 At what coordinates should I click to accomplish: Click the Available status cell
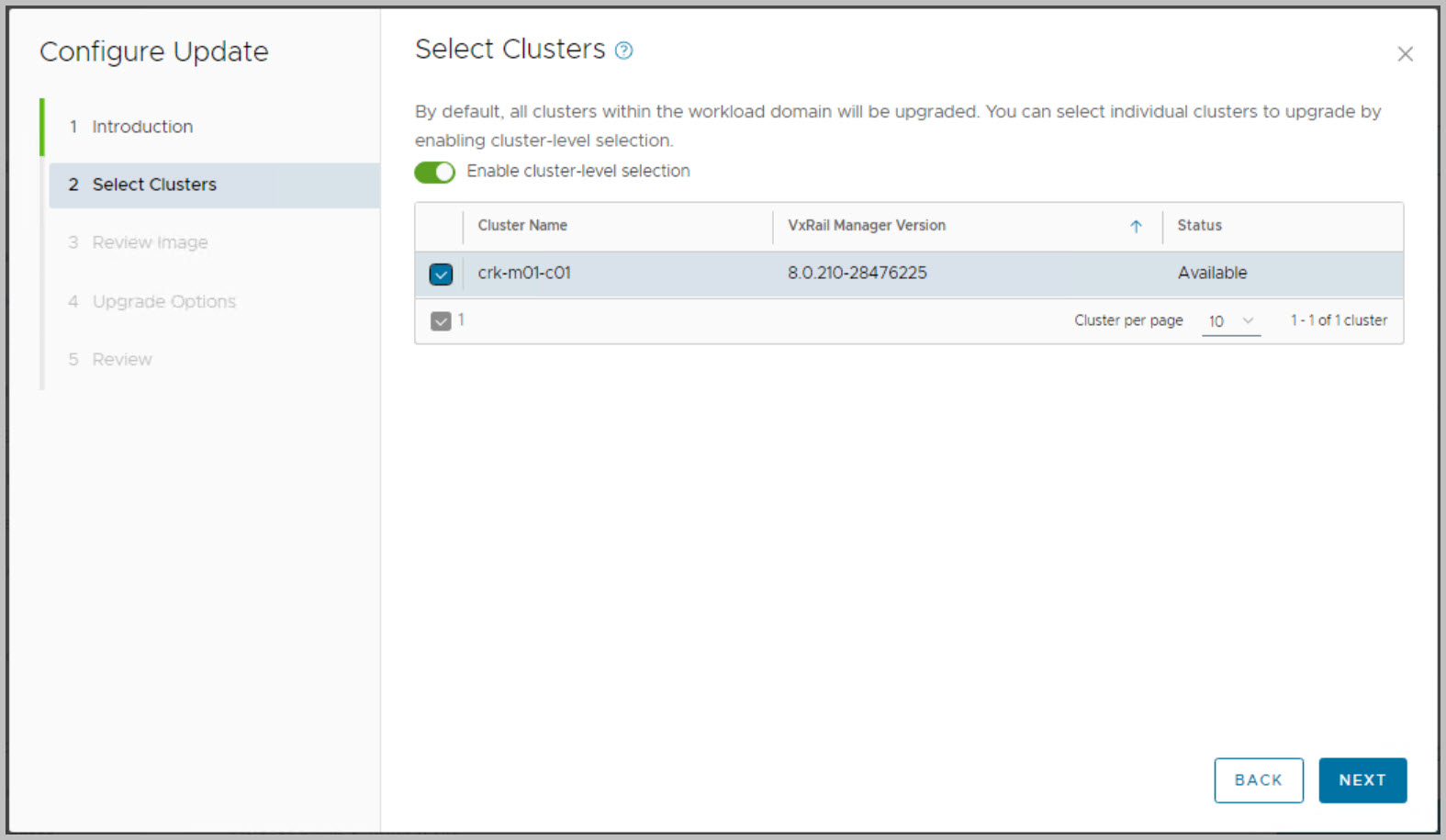1212,273
